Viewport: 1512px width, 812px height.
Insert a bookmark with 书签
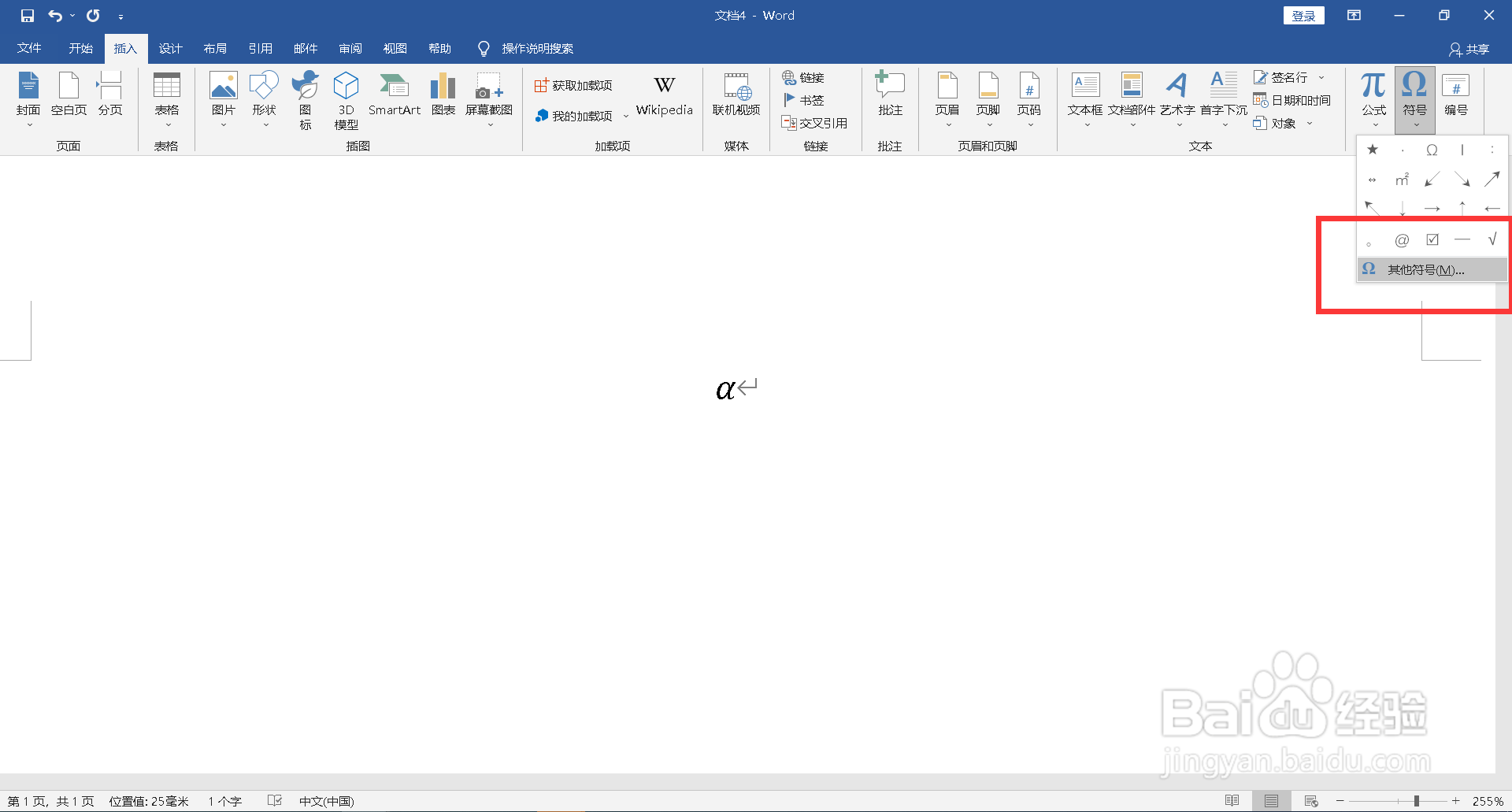pos(803,100)
